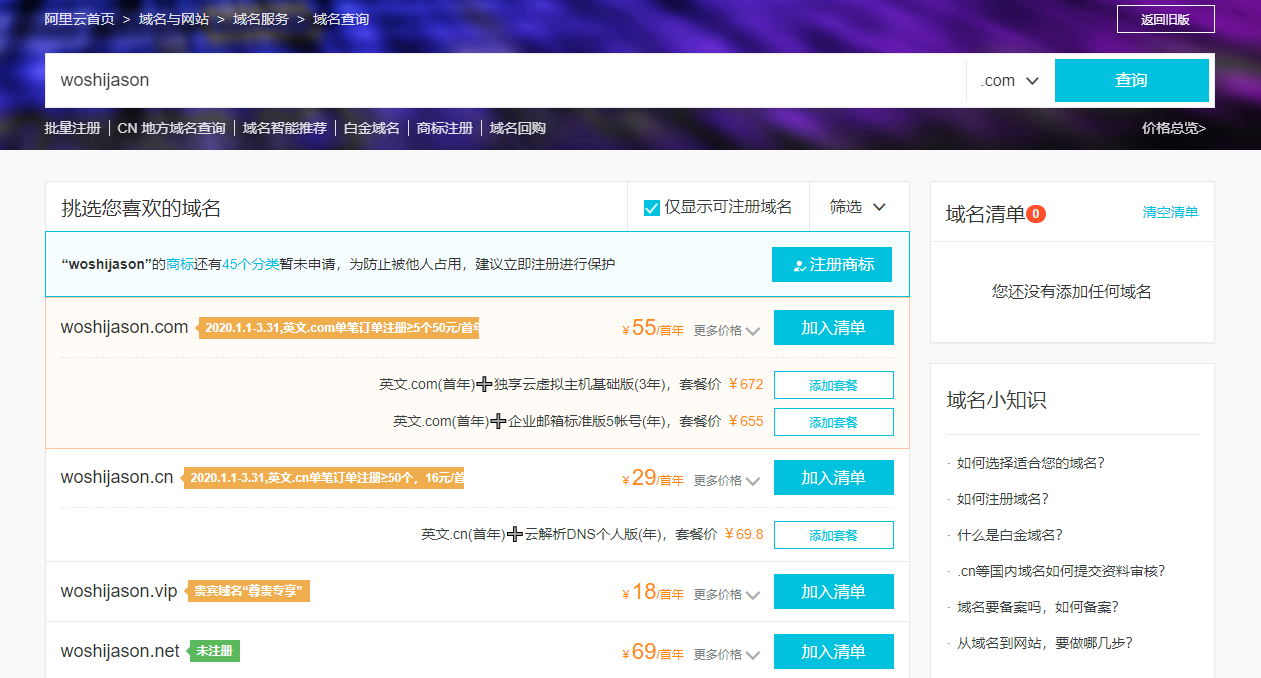The width and height of the screenshot is (1261, 678).
Task: Expand 更多价格 for woshijason.com
Action: 727,330
